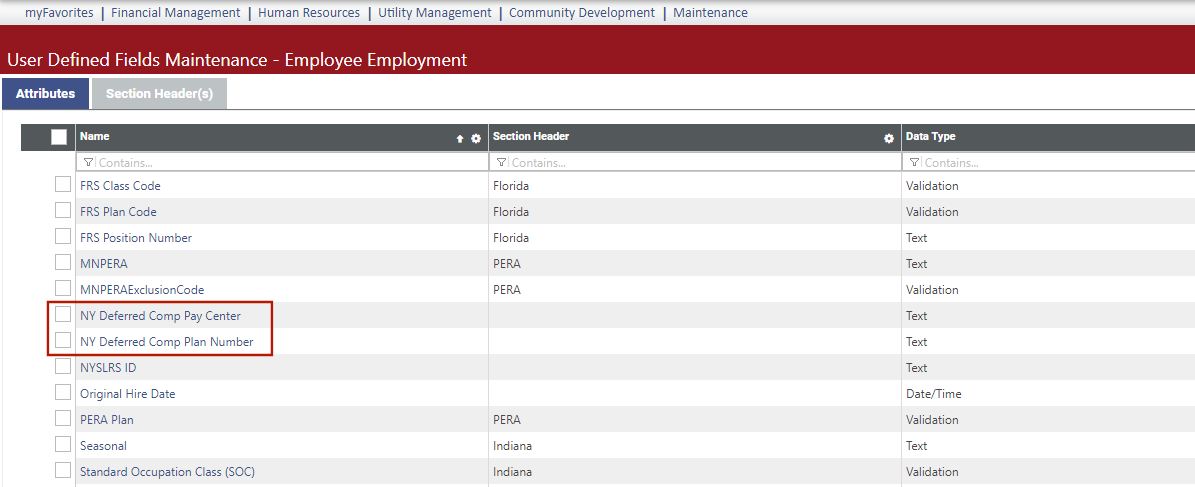Toggle the select-all checkbox in the table header
Image resolution: width=1195 pixels, height=487 pixels.
pos(59,137)
